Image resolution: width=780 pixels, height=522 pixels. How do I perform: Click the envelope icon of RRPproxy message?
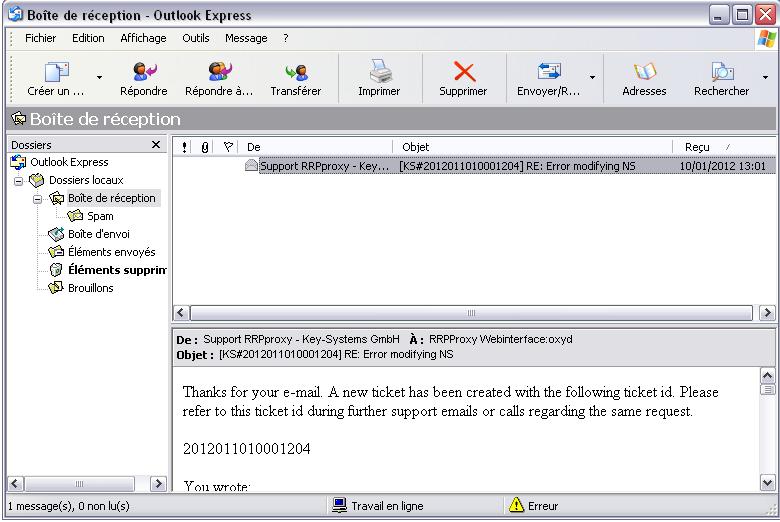tap(251, 165)
